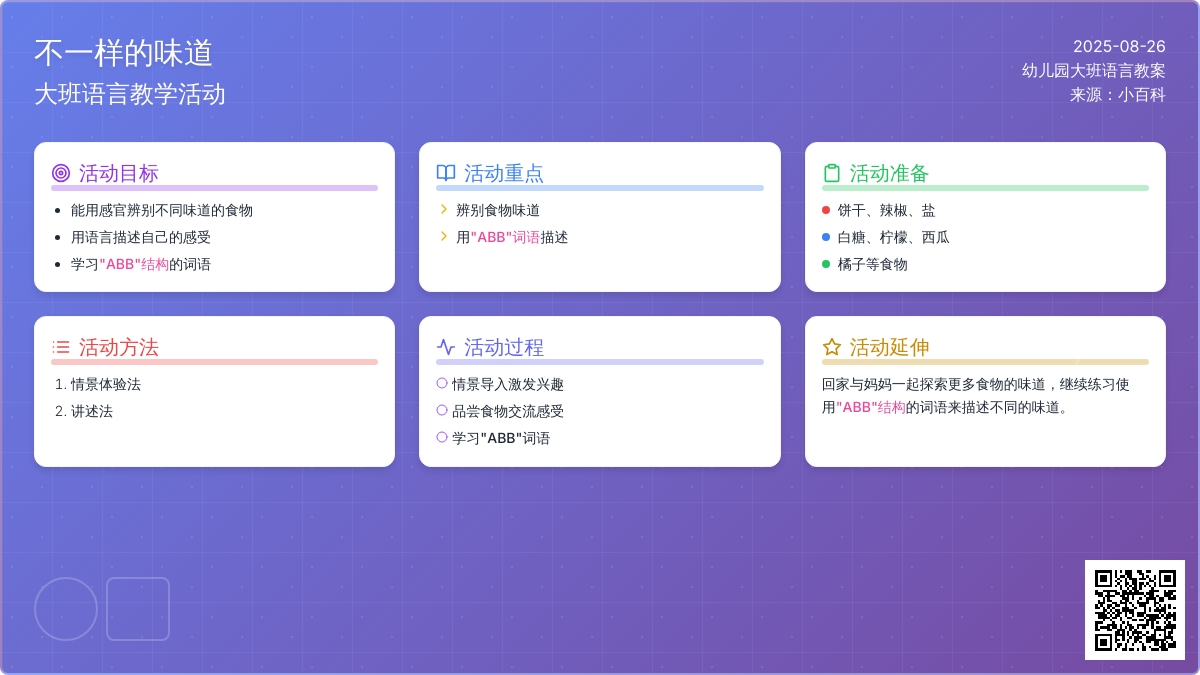Click the 活动过程 heading

[504, 347]
